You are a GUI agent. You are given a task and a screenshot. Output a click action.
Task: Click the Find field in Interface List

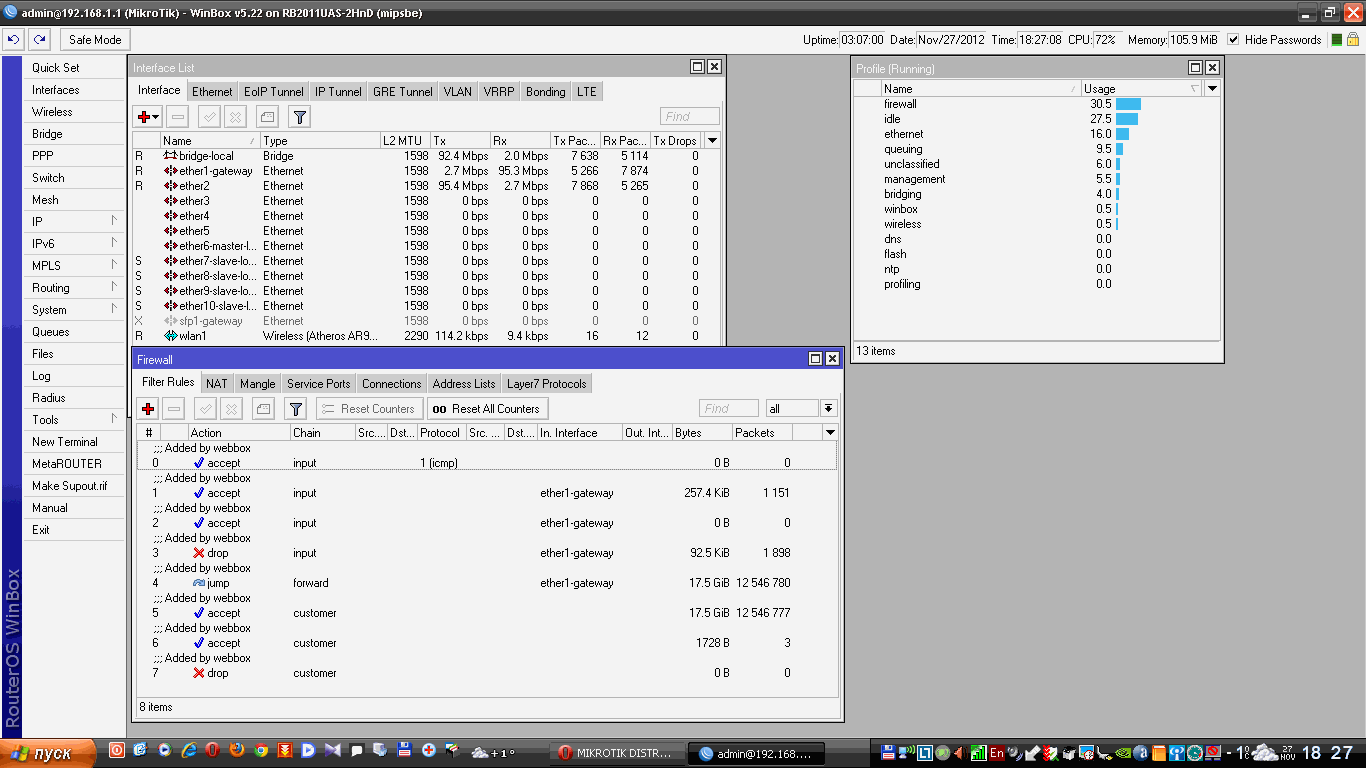point(690,117)
